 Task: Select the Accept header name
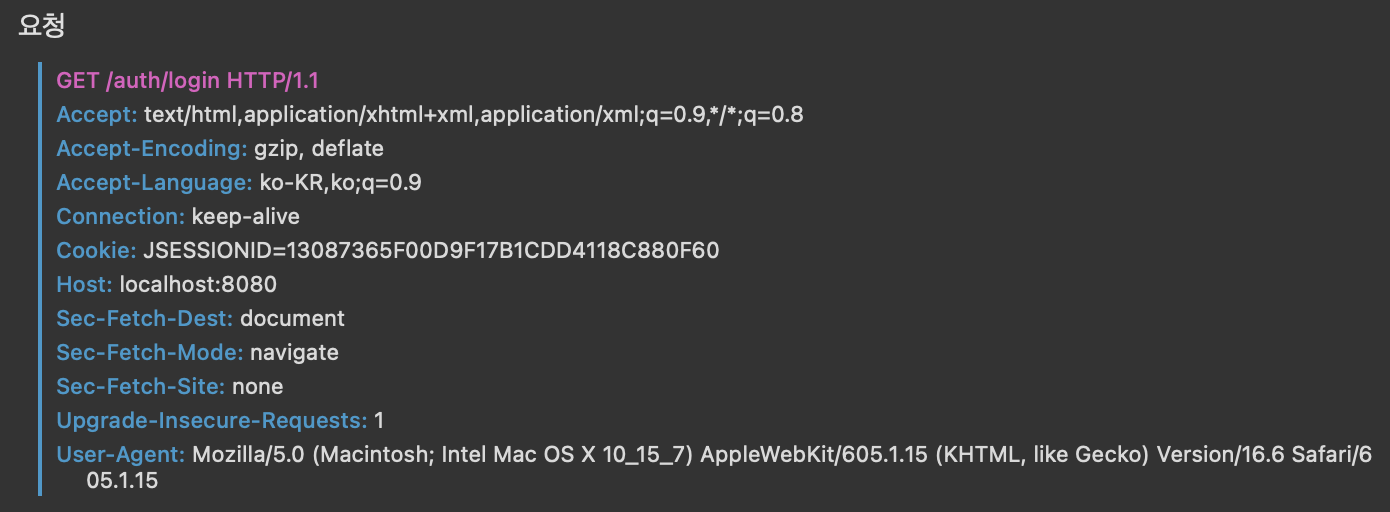point(96,115)
